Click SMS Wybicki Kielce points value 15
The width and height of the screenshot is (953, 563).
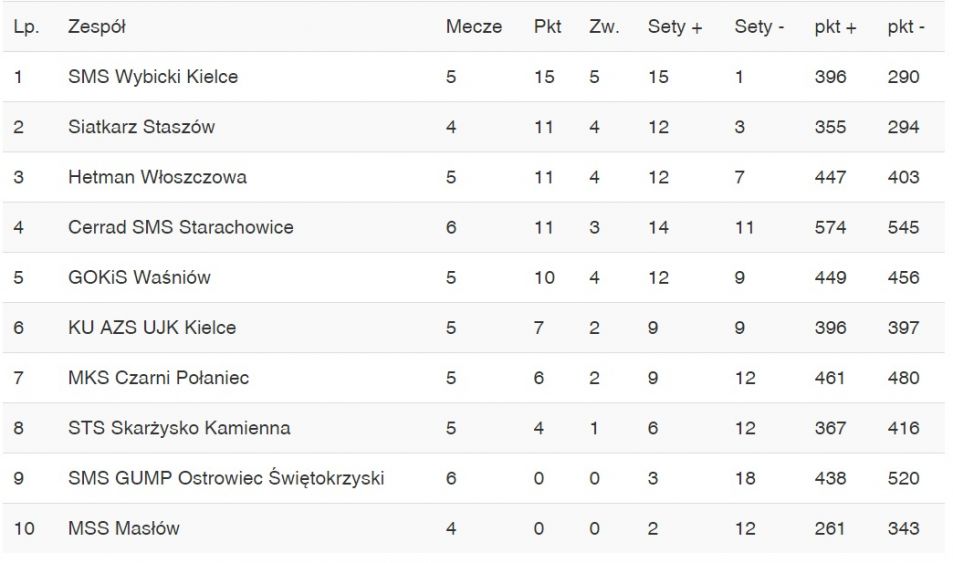[544, 77]
